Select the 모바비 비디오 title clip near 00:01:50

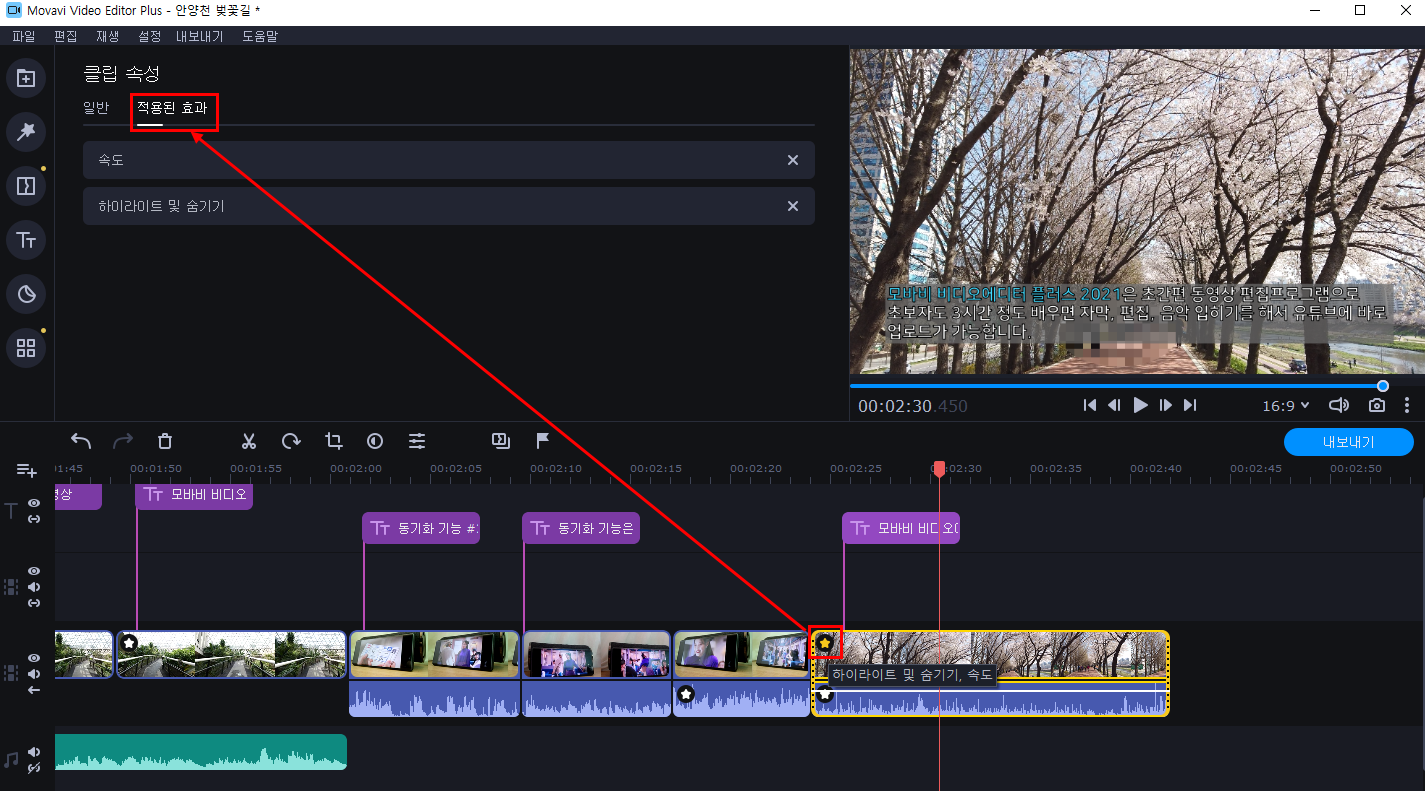[194, 495]
